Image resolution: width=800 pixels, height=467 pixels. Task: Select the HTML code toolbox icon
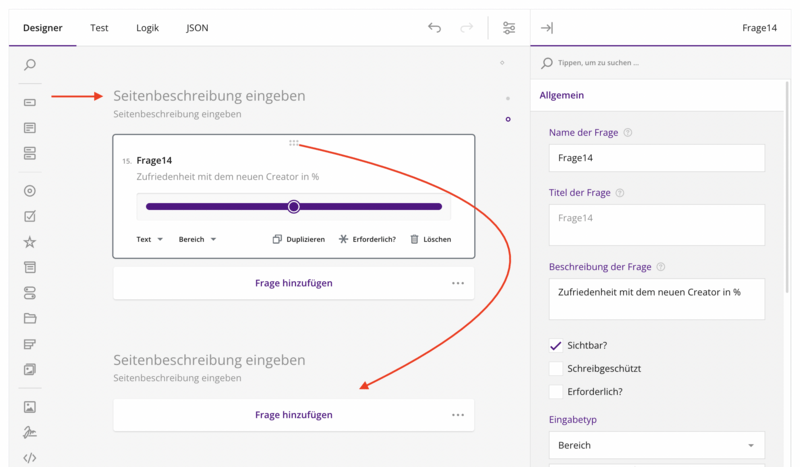click(x=30, y=458)
